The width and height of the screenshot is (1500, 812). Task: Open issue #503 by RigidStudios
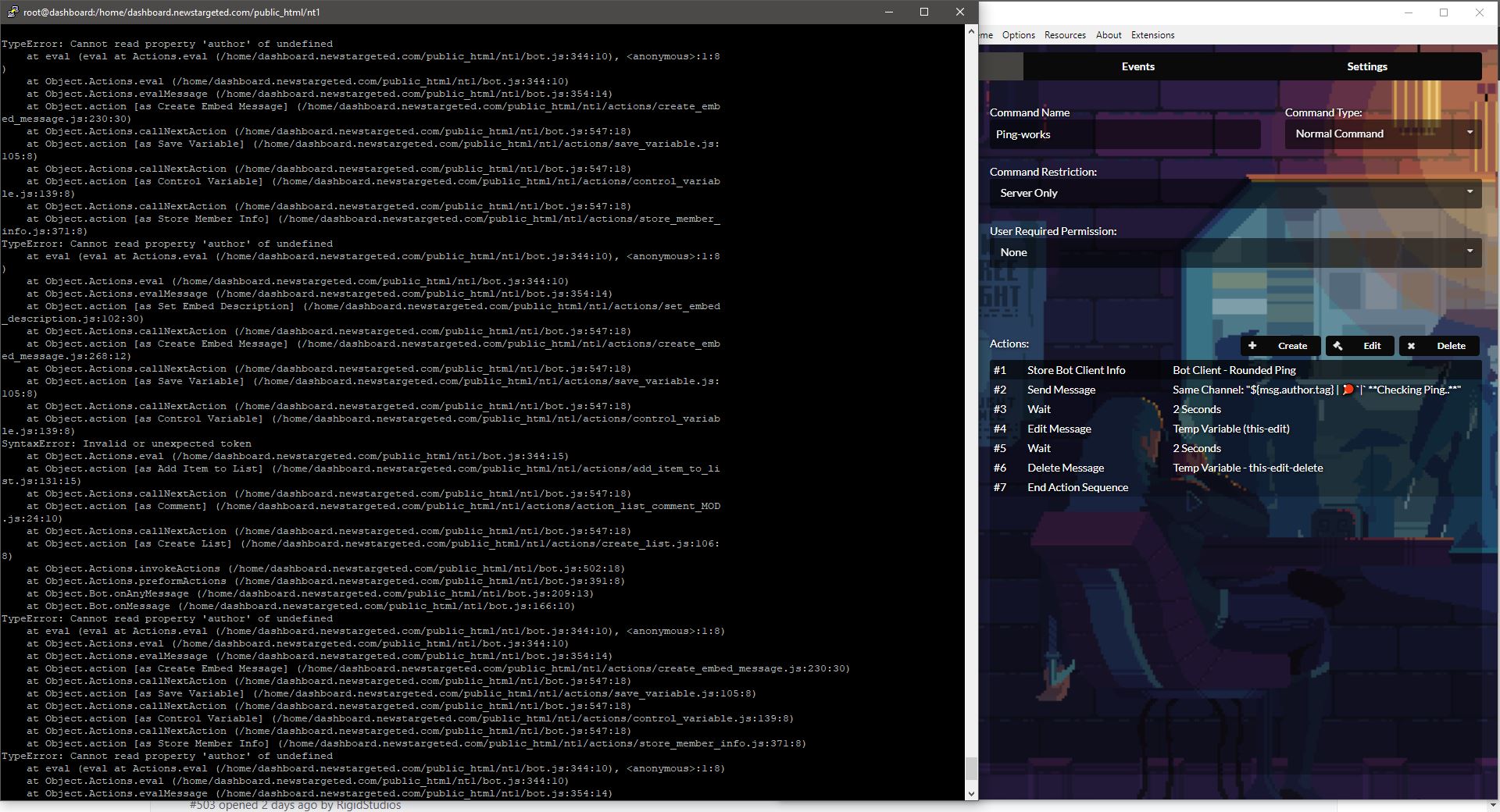(295, 804)
